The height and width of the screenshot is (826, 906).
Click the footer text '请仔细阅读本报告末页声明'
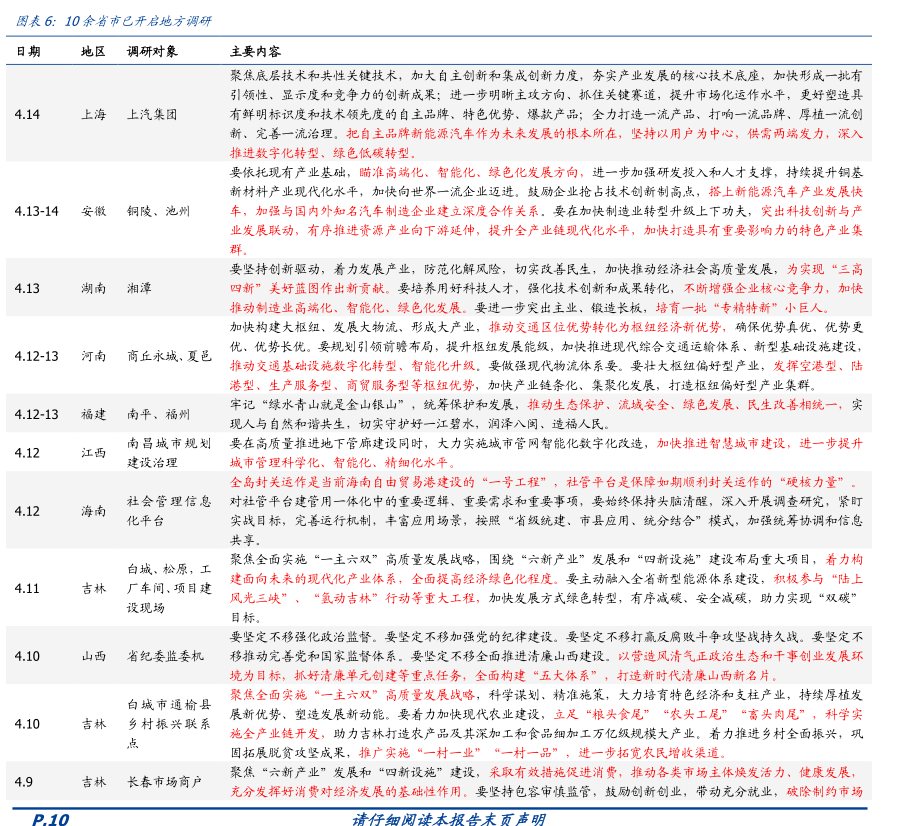[x=448, y=818]
